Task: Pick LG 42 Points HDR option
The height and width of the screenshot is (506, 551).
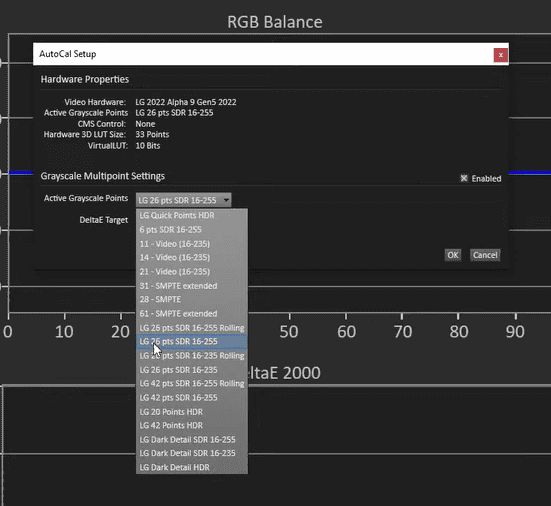Action: coord(192,425)
